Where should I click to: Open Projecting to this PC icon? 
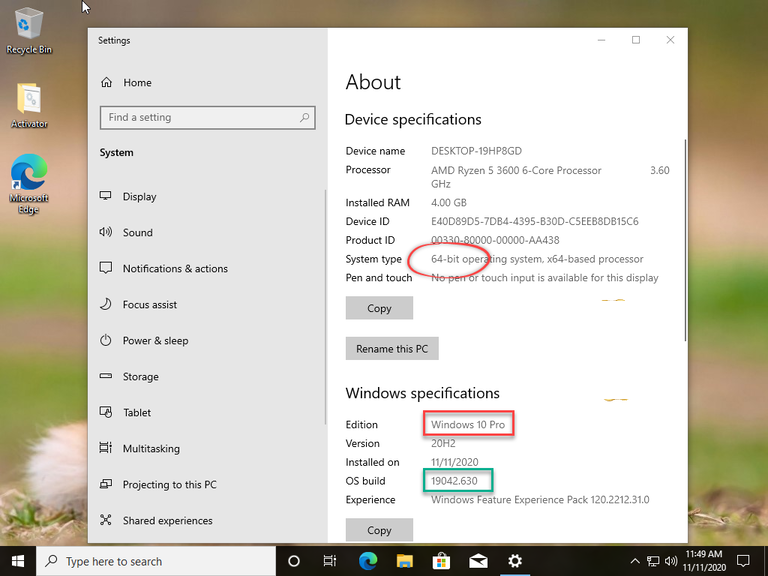click(x=106, y=484)
